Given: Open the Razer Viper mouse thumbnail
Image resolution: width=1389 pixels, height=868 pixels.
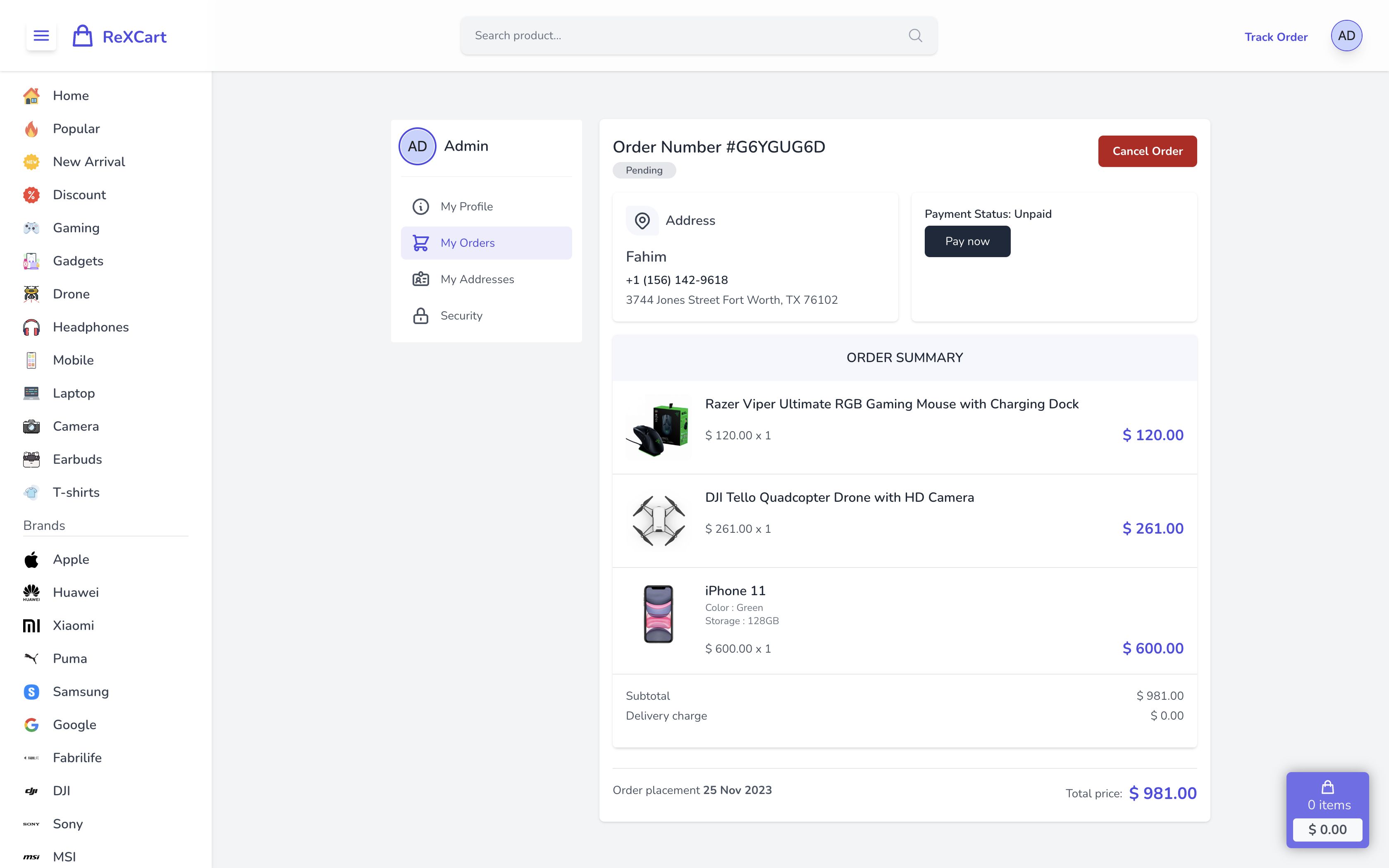Looking at the screenshot, I should [x=659, y=427].
